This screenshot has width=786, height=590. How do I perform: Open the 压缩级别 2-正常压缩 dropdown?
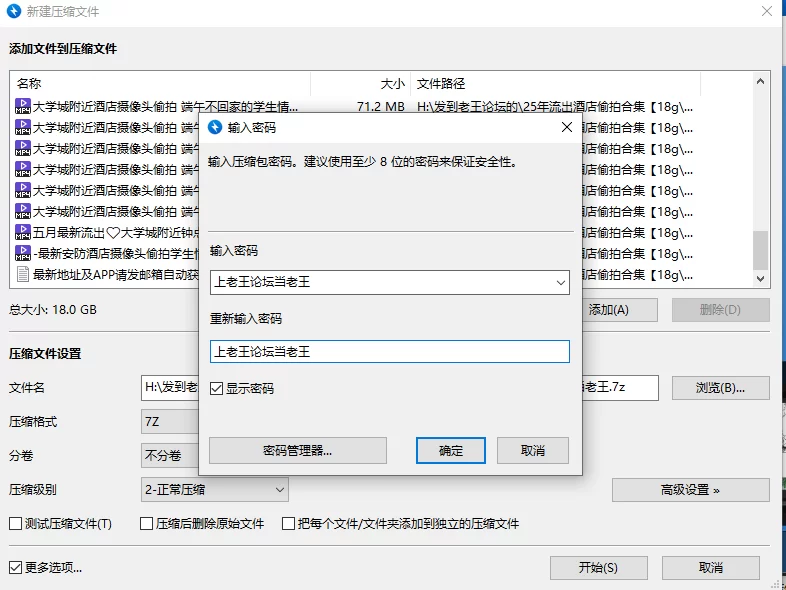pos(215,490)
